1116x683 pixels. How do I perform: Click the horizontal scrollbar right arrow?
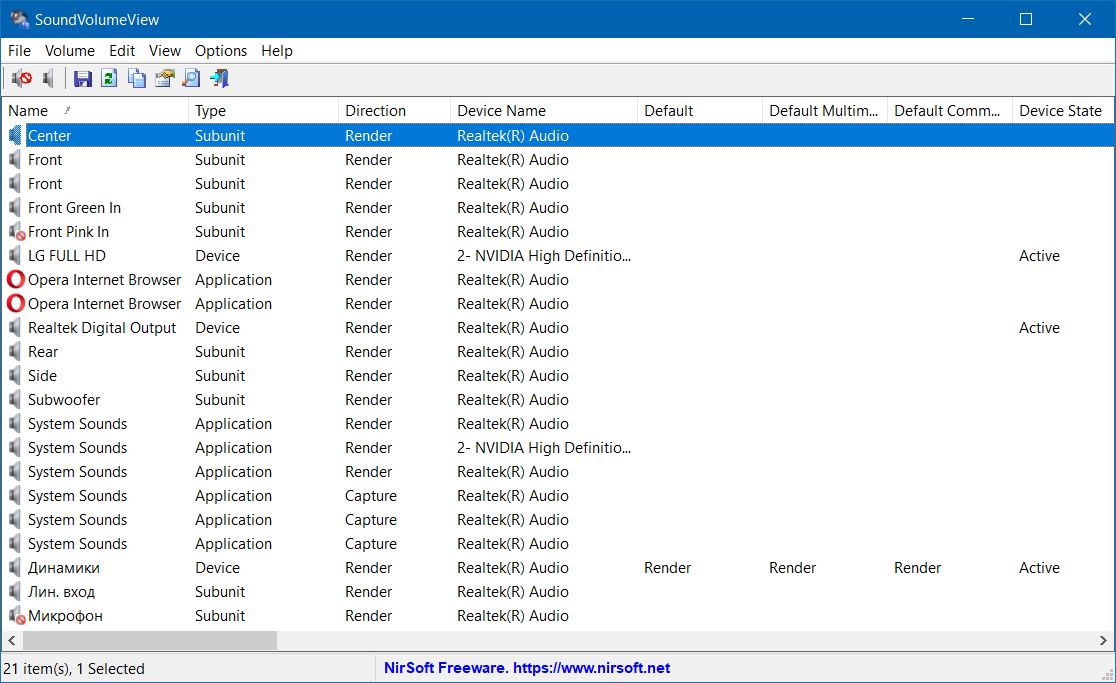click(1104, 640)
